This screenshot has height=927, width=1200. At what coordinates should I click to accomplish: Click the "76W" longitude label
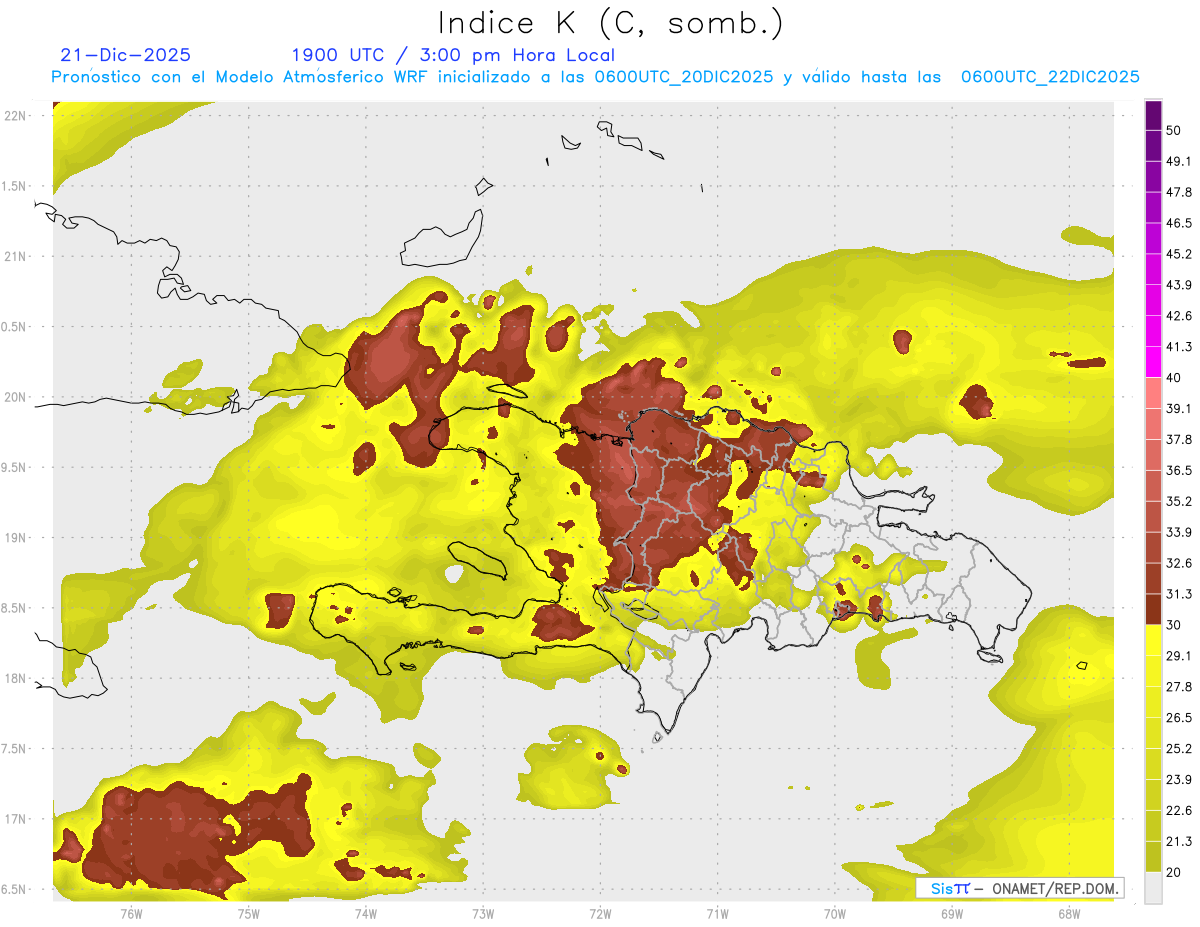click(x=131, y=914)
